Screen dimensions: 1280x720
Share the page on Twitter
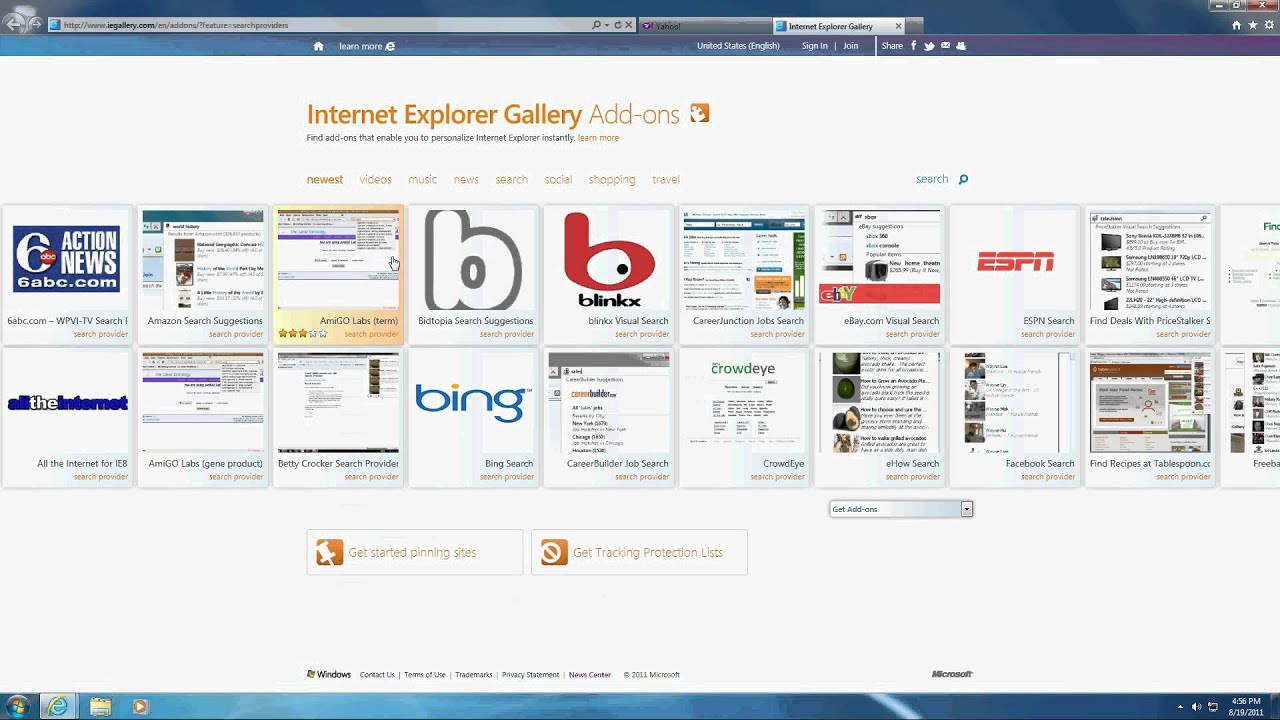(x=929, y=46)
